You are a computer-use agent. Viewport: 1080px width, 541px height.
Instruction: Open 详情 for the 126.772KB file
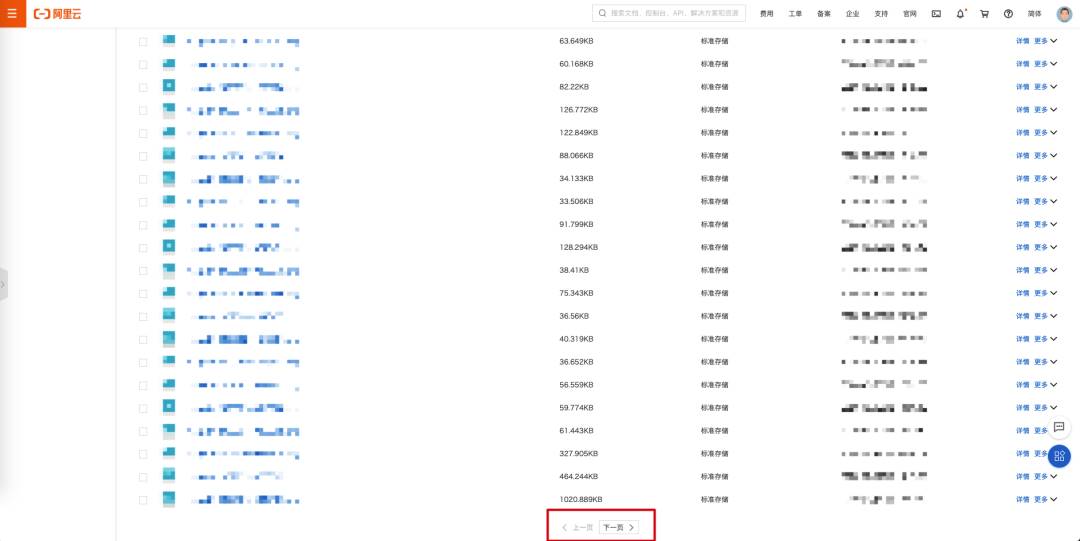click(1023, 110)
